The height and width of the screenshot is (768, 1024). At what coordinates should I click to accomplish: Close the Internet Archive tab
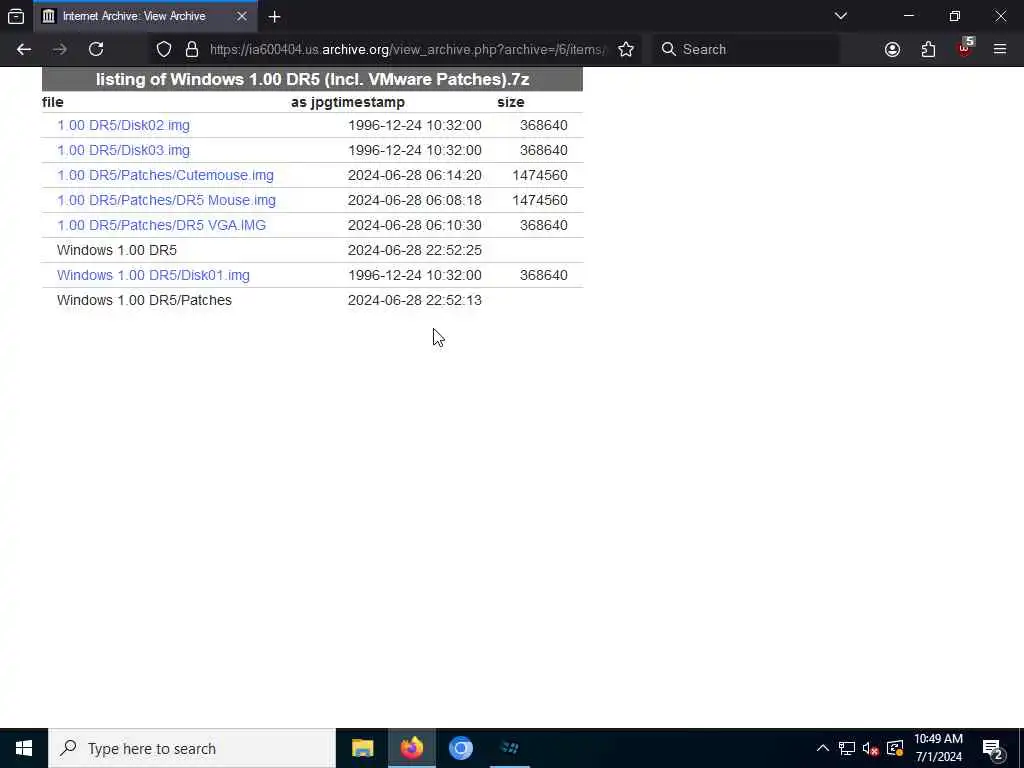242,16
